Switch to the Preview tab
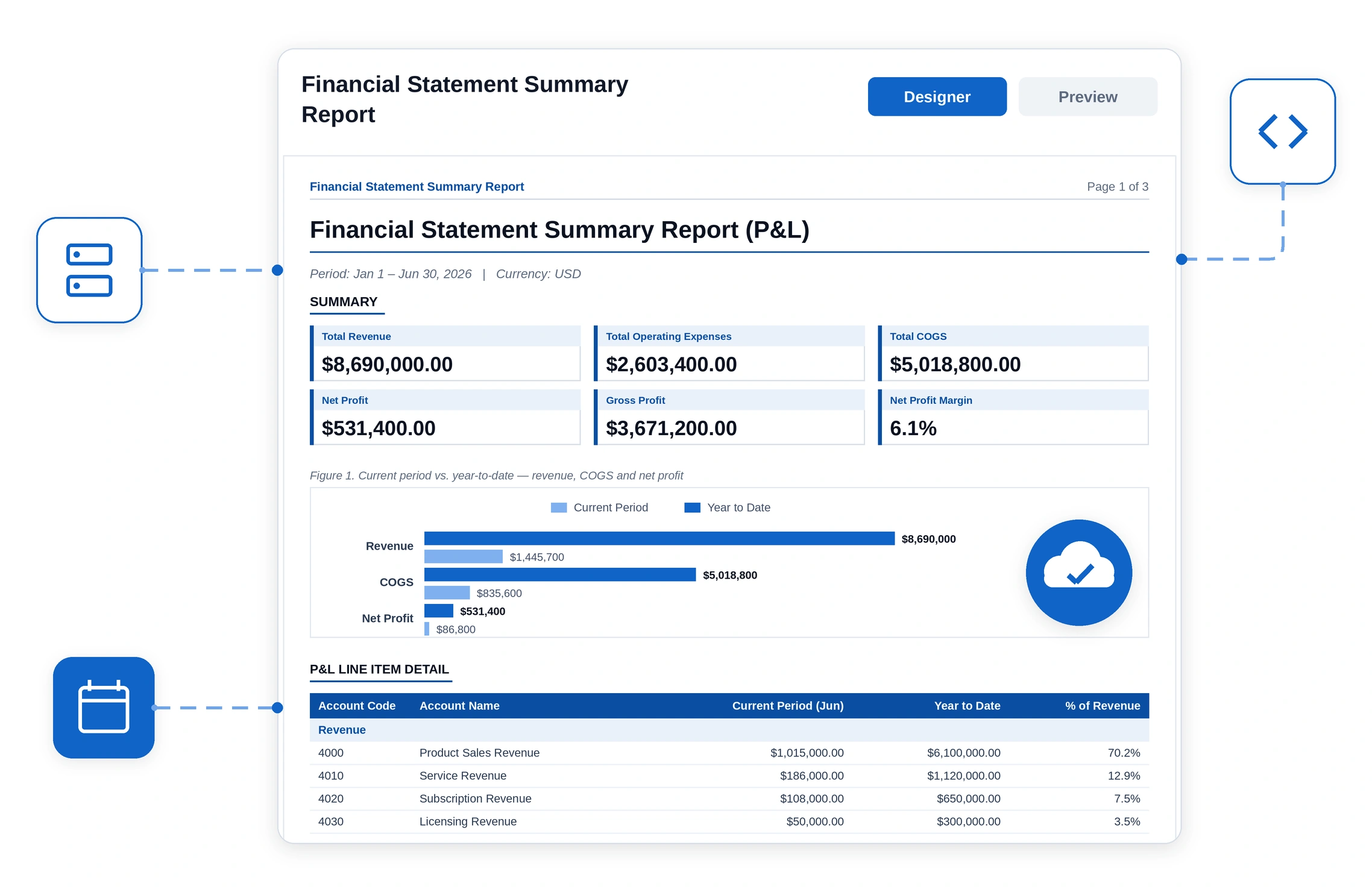This screenshot has width=1372, height=892. 1088,96
